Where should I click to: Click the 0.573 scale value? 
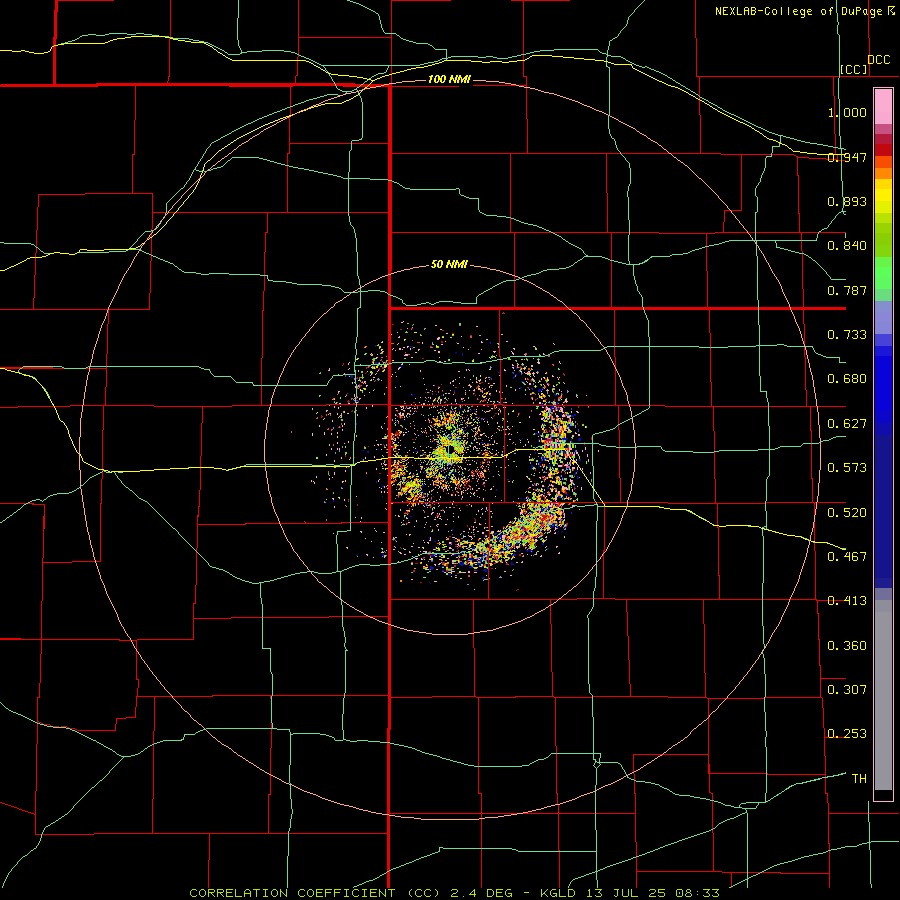[847, 468]
